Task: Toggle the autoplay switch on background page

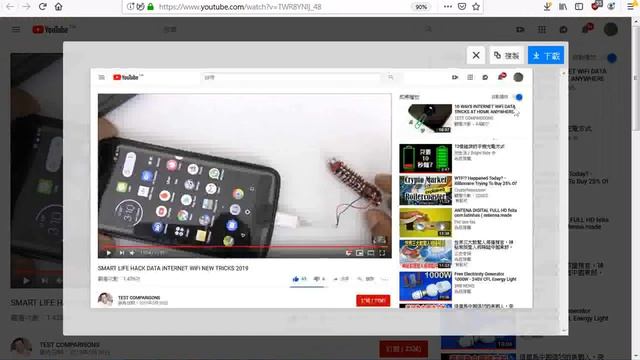Action: [x=611, y=58]
